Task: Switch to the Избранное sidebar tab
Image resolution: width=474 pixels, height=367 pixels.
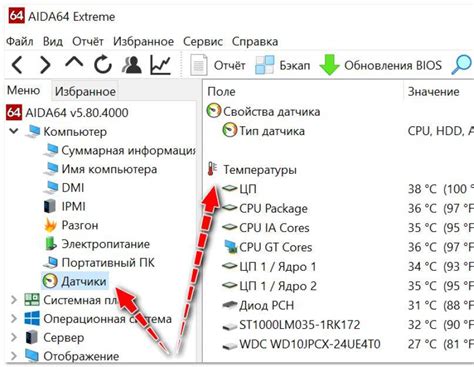Action: (x=85, y=91)
